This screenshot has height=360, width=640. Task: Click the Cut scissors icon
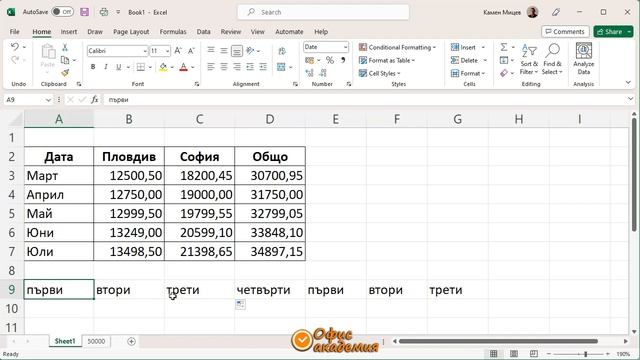[x=65, y=47]
